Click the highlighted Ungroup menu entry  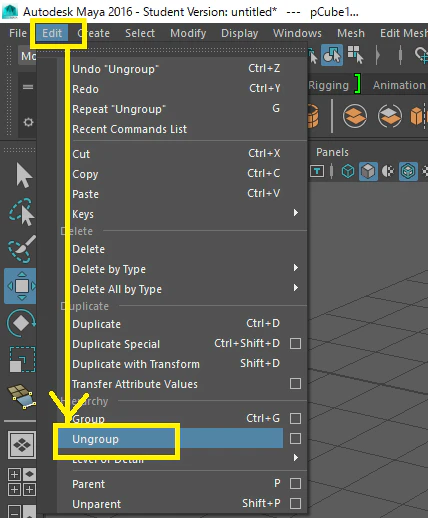pyautogui.click(x=170, y=438)
